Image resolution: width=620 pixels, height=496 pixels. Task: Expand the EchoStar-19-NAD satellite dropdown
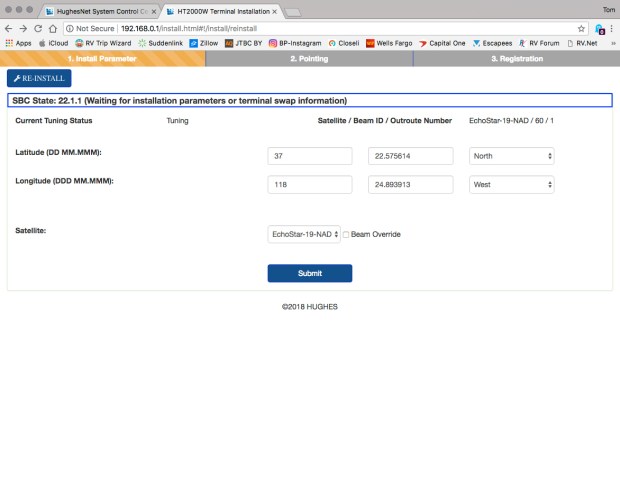pos(304,234)
